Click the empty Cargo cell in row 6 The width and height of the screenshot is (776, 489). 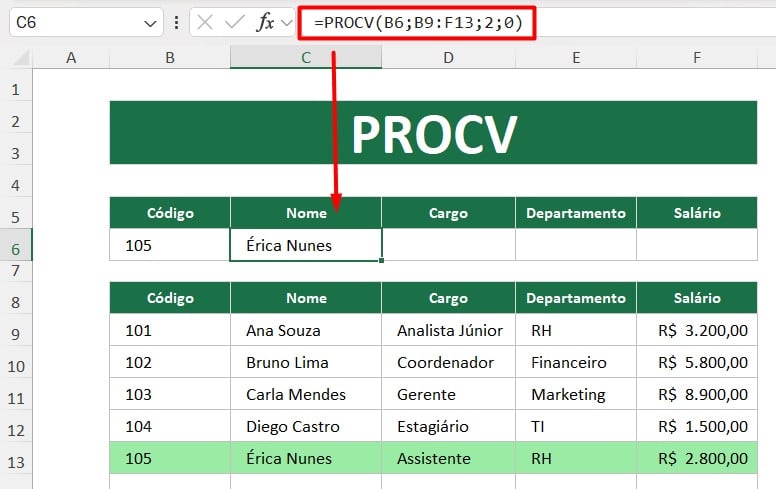pos(448,245)
